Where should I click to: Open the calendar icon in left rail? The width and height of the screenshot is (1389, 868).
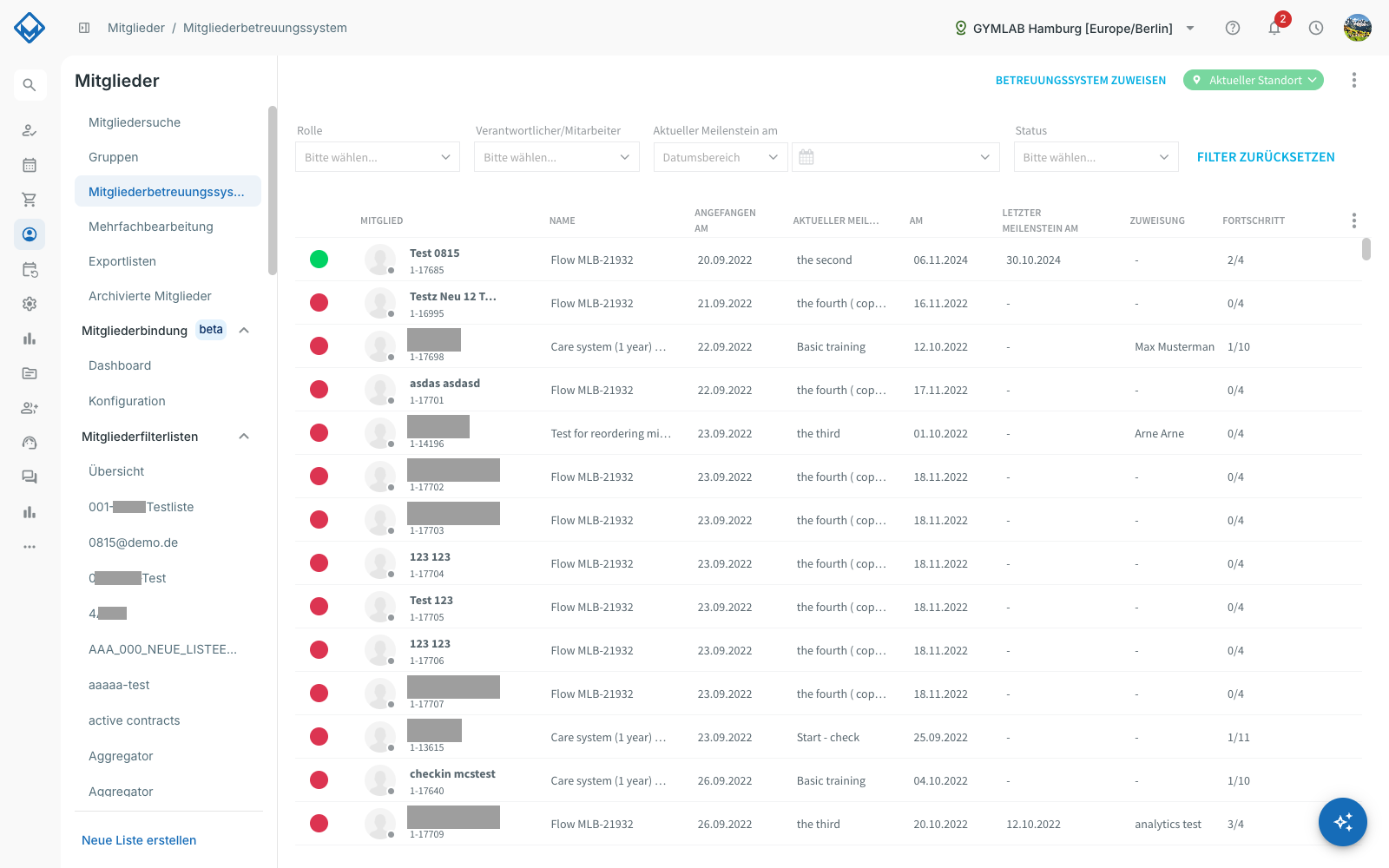click(30, 165)
